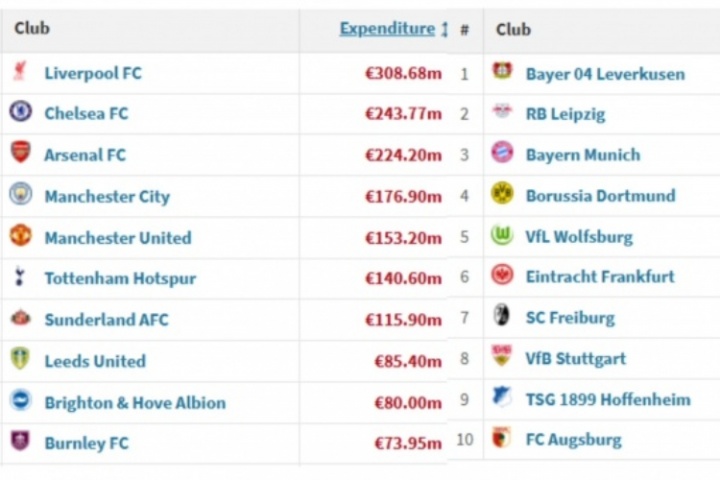The image size is (720, 480).
Task: Click the VfL Wolfsburg crest icon
Action: point(502,236)
